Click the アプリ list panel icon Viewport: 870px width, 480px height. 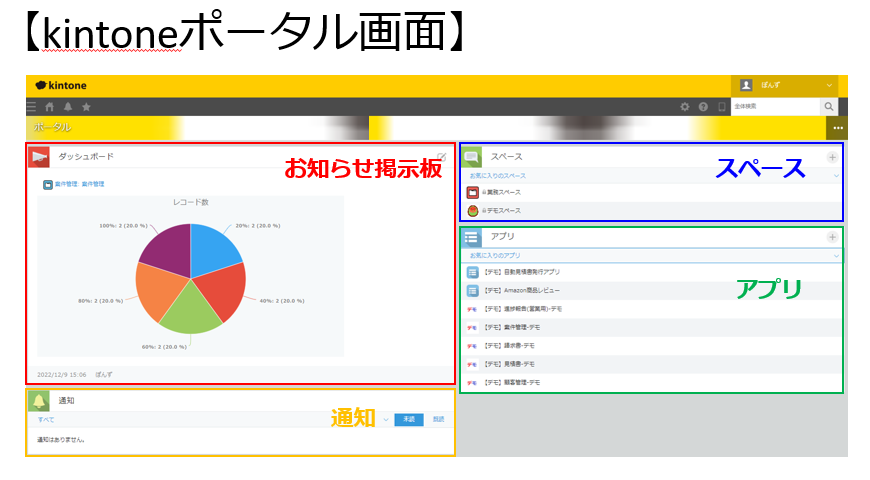click(472, 238)
